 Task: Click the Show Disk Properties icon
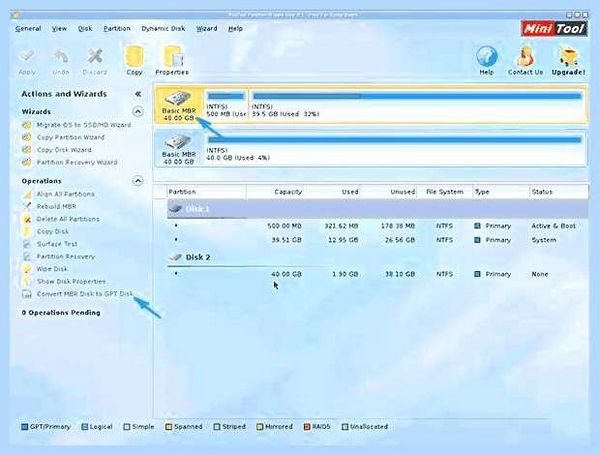(27, 281)
